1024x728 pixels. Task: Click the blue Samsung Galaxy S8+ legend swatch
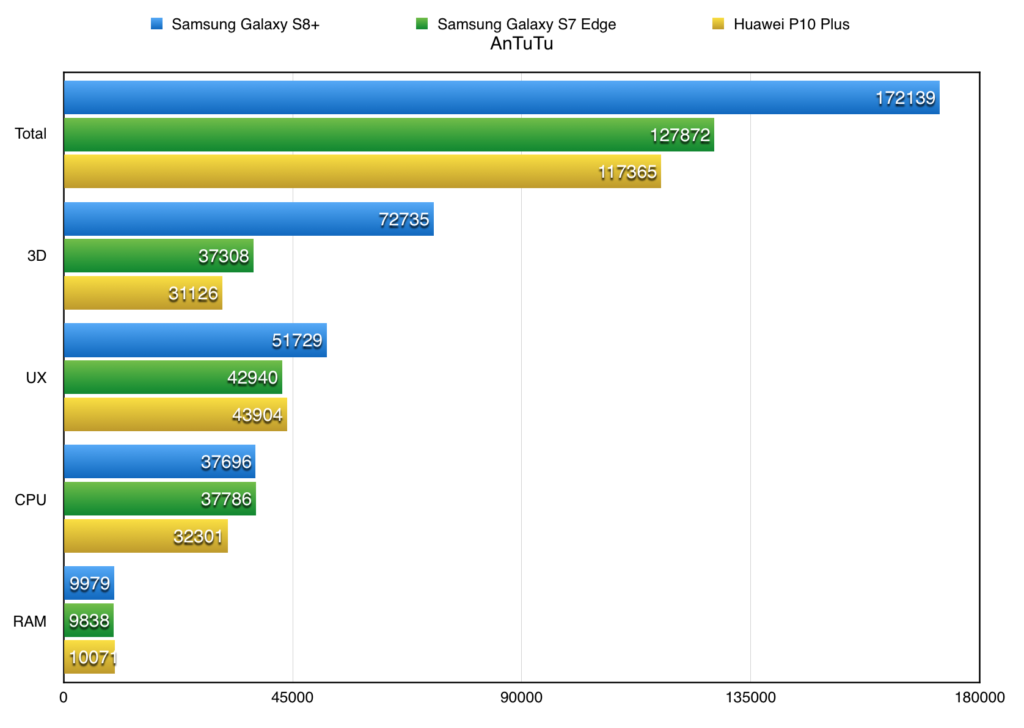tap(157, 24)
